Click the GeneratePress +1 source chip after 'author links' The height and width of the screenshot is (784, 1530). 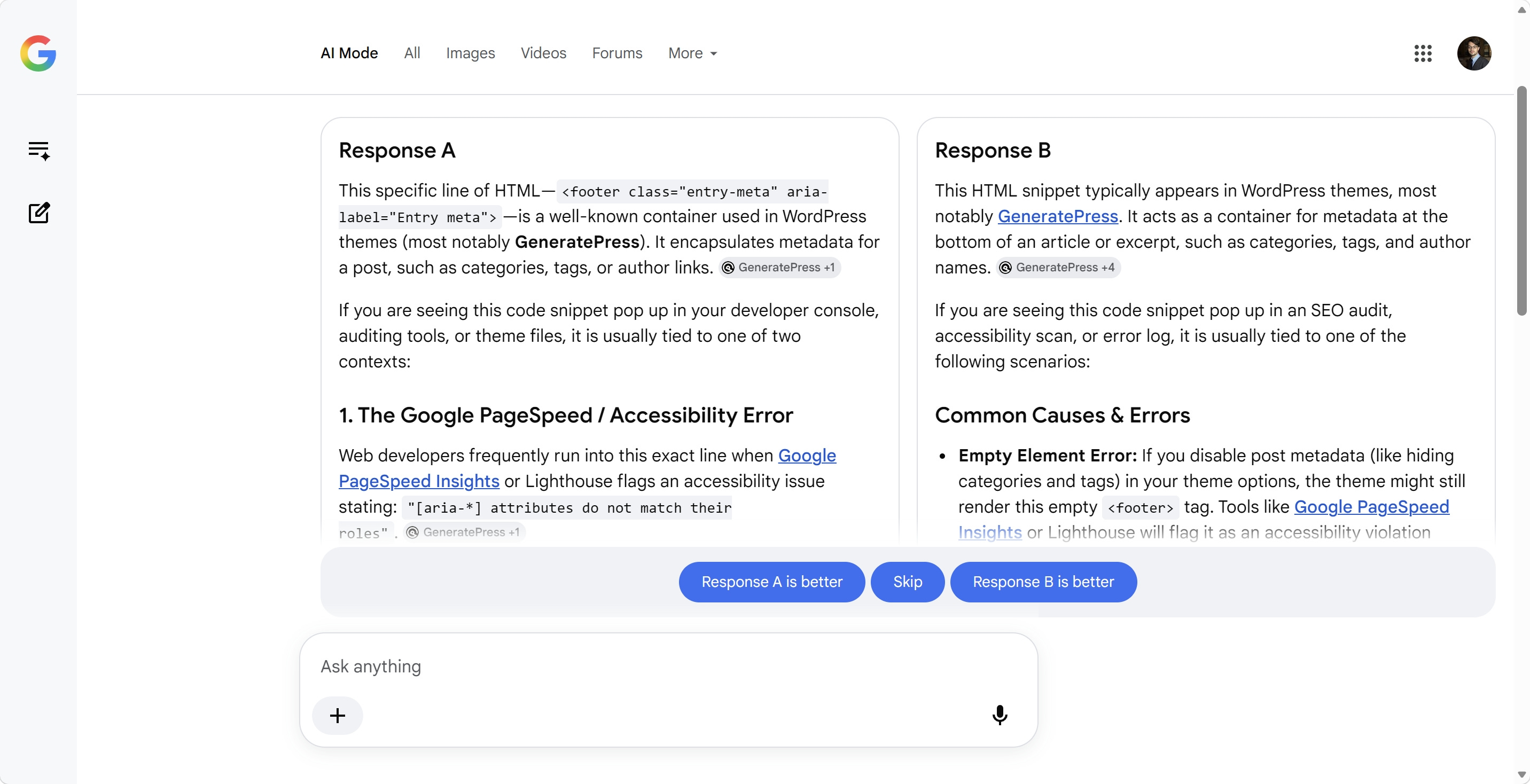[779, 267]
